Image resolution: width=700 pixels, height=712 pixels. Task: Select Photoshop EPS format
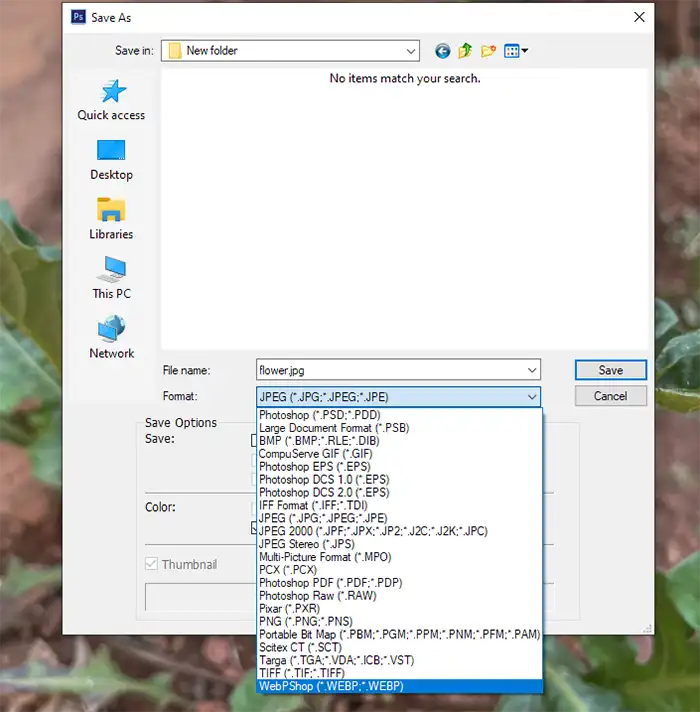[x=399, y=467]
